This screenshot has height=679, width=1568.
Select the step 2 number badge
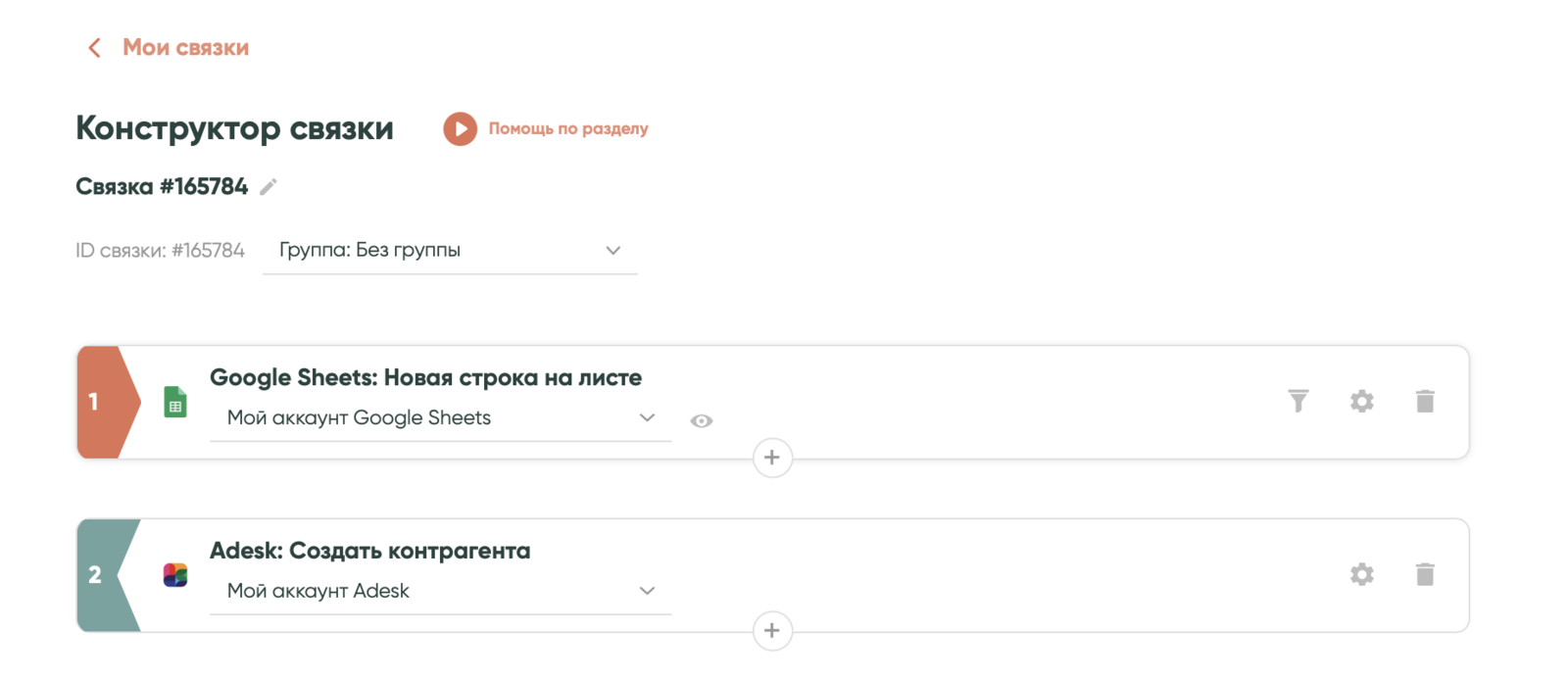[x=96, y=575]
